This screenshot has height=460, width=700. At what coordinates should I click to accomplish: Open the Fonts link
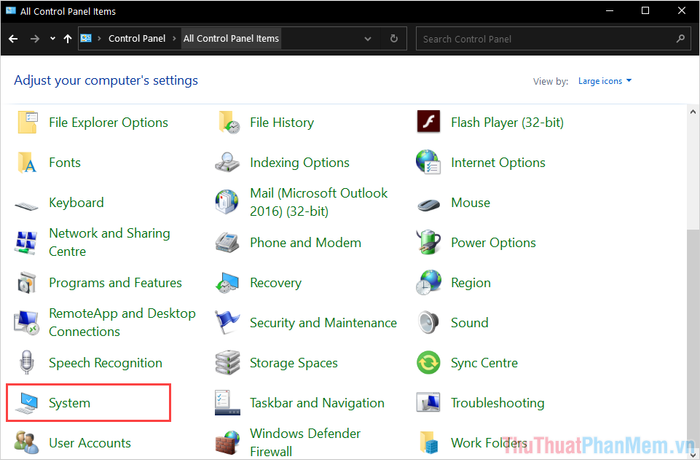tap(65, 162)
